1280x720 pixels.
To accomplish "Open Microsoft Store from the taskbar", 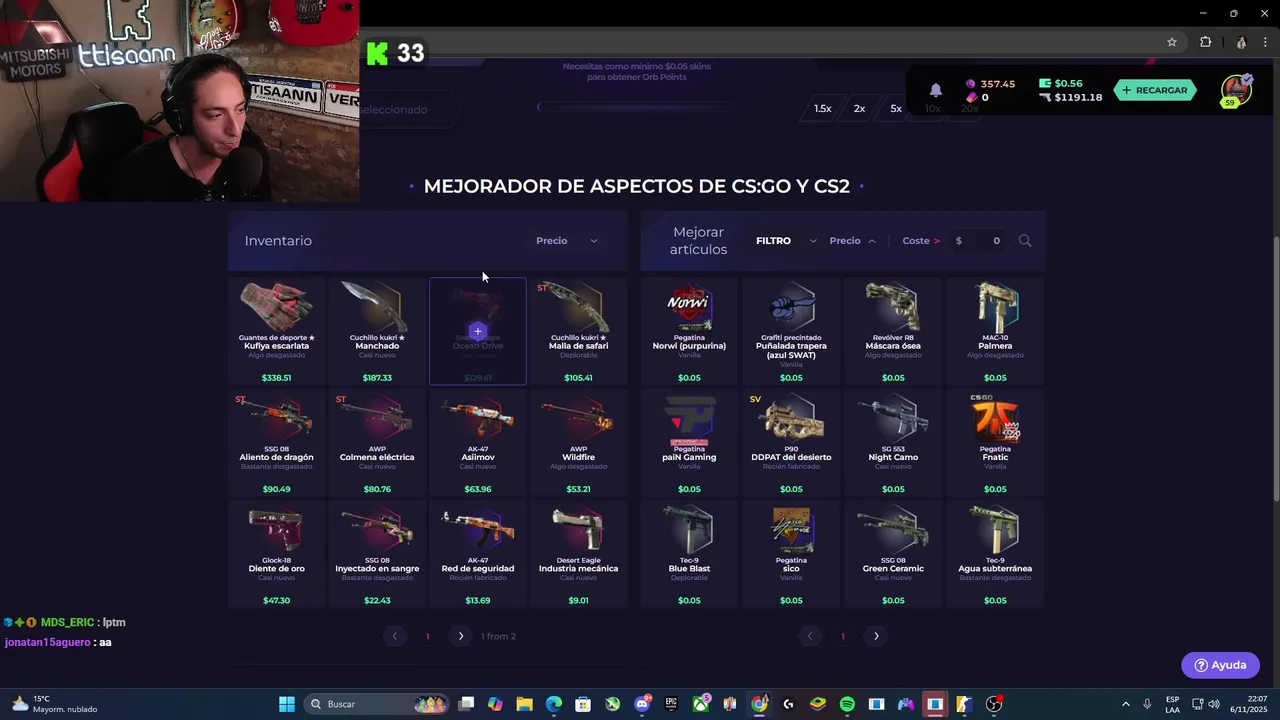I will tap(583, 704).
